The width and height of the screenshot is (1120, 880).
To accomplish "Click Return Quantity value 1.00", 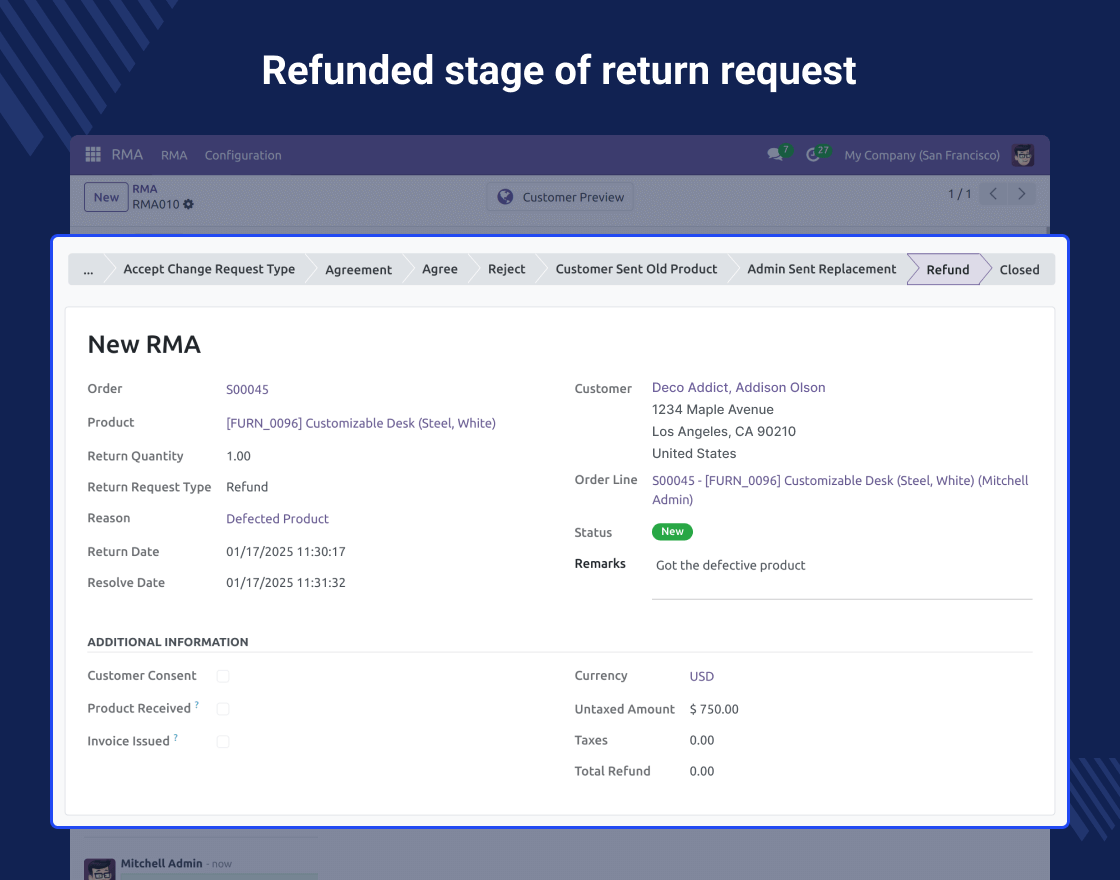I will pos(239,456).
